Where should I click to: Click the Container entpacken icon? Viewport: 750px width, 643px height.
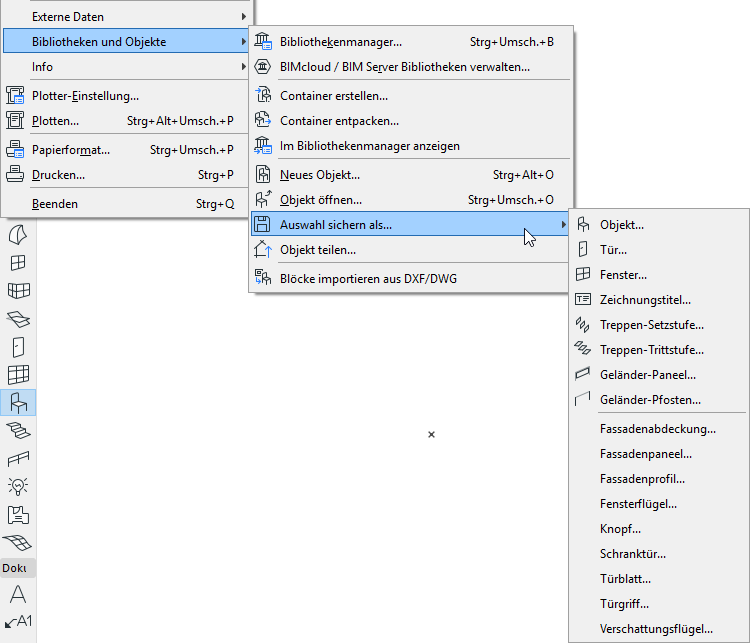[x=263, y=120]
